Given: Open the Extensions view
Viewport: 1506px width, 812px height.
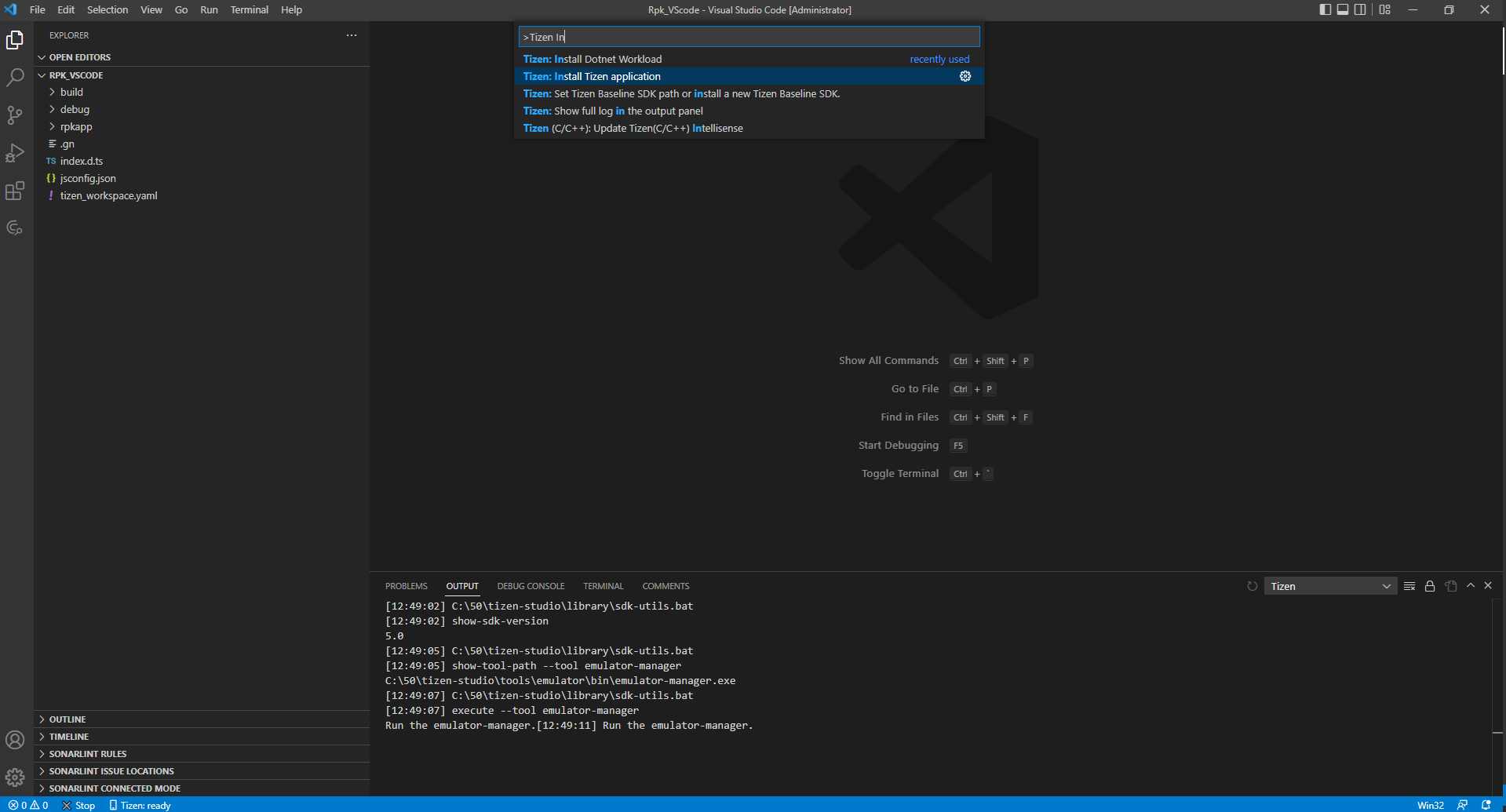Looking at the screenshot, I should point(15,191).
